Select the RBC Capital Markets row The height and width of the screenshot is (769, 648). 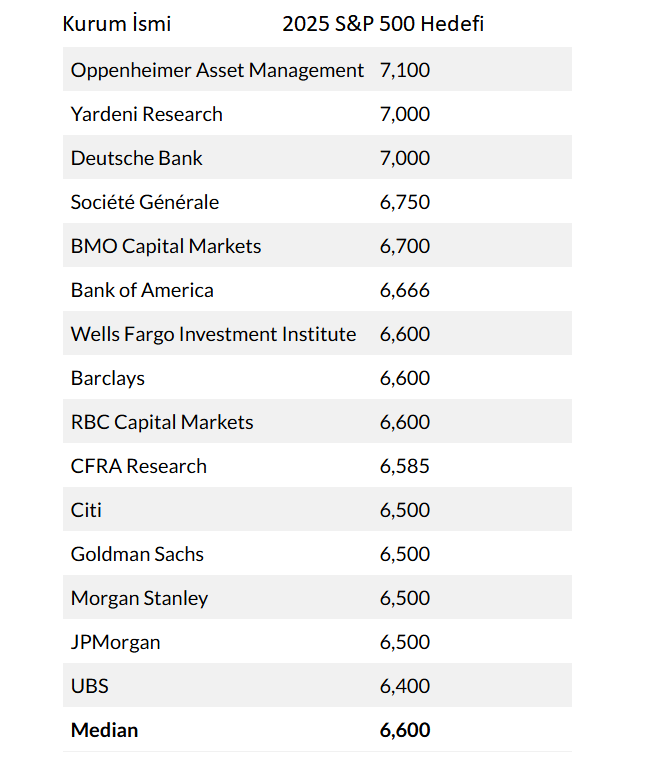317,421
